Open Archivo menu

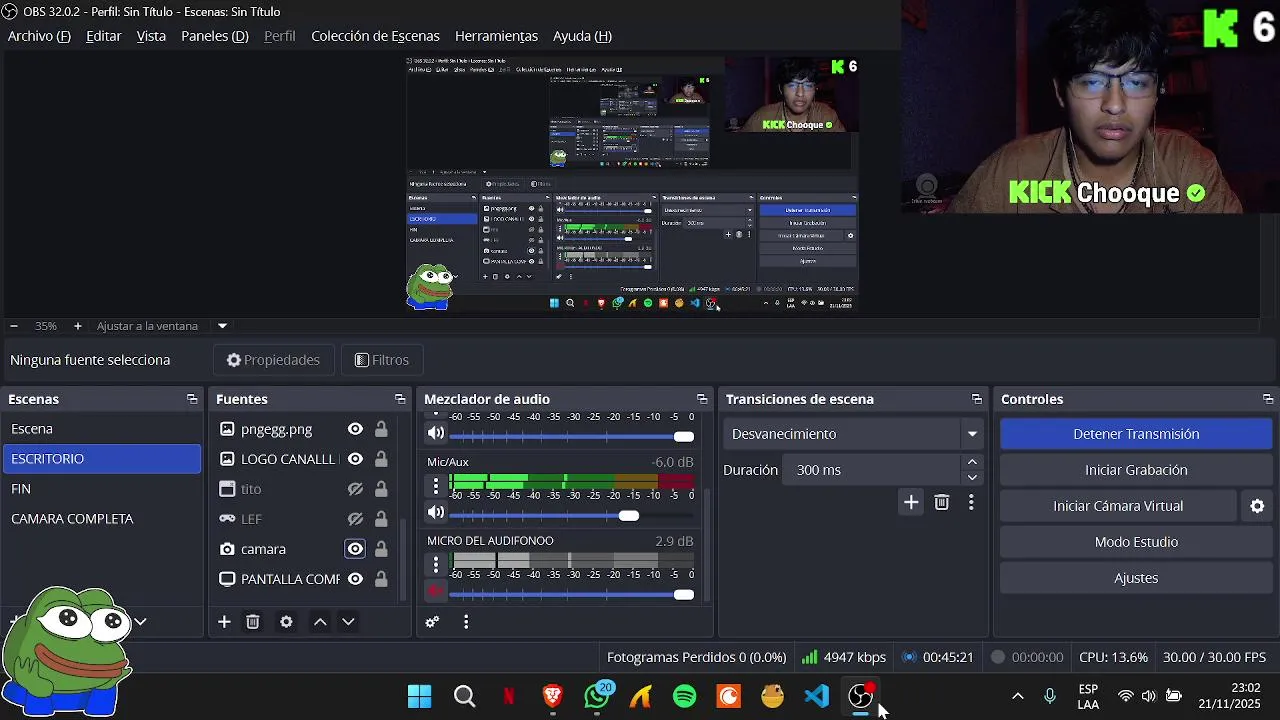pyautogui.click(x=39, y=36)
